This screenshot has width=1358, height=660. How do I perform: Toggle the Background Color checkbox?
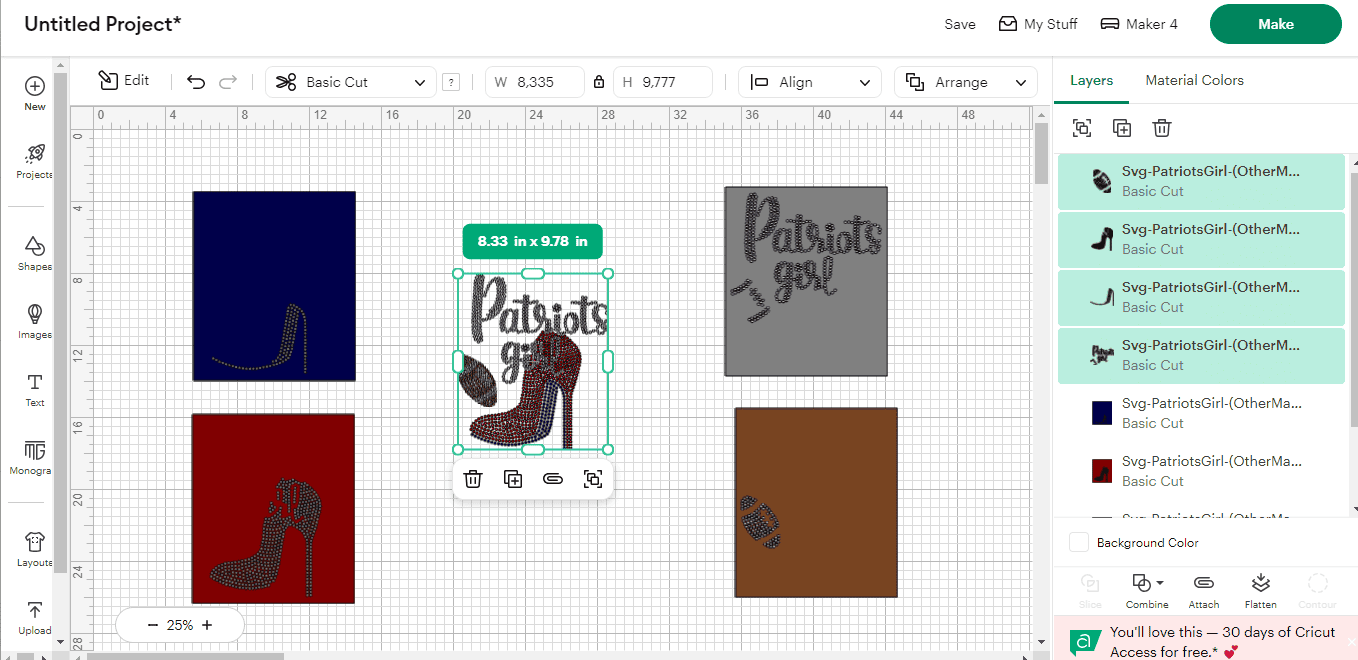1079,542
